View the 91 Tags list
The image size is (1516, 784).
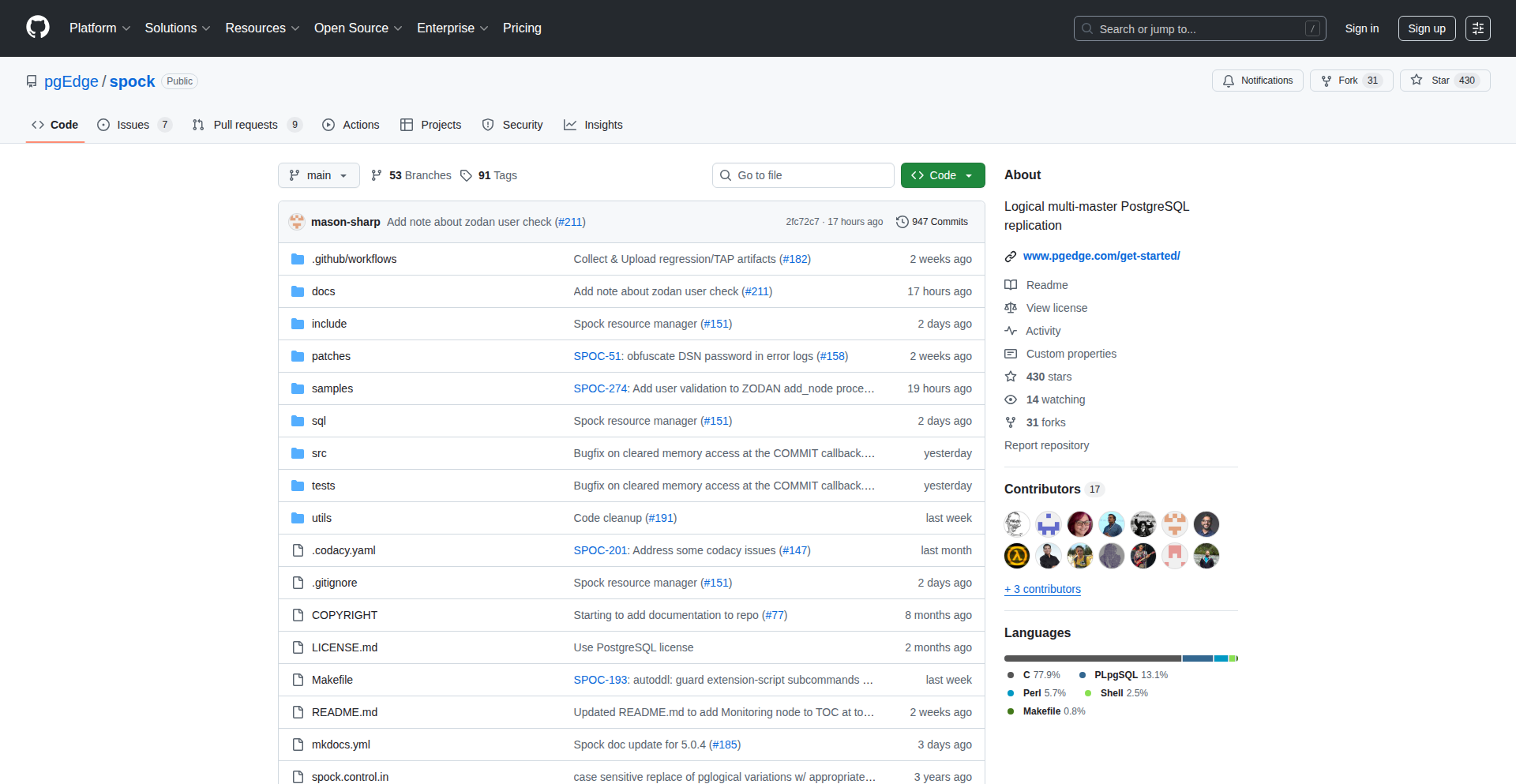point(489,175)
